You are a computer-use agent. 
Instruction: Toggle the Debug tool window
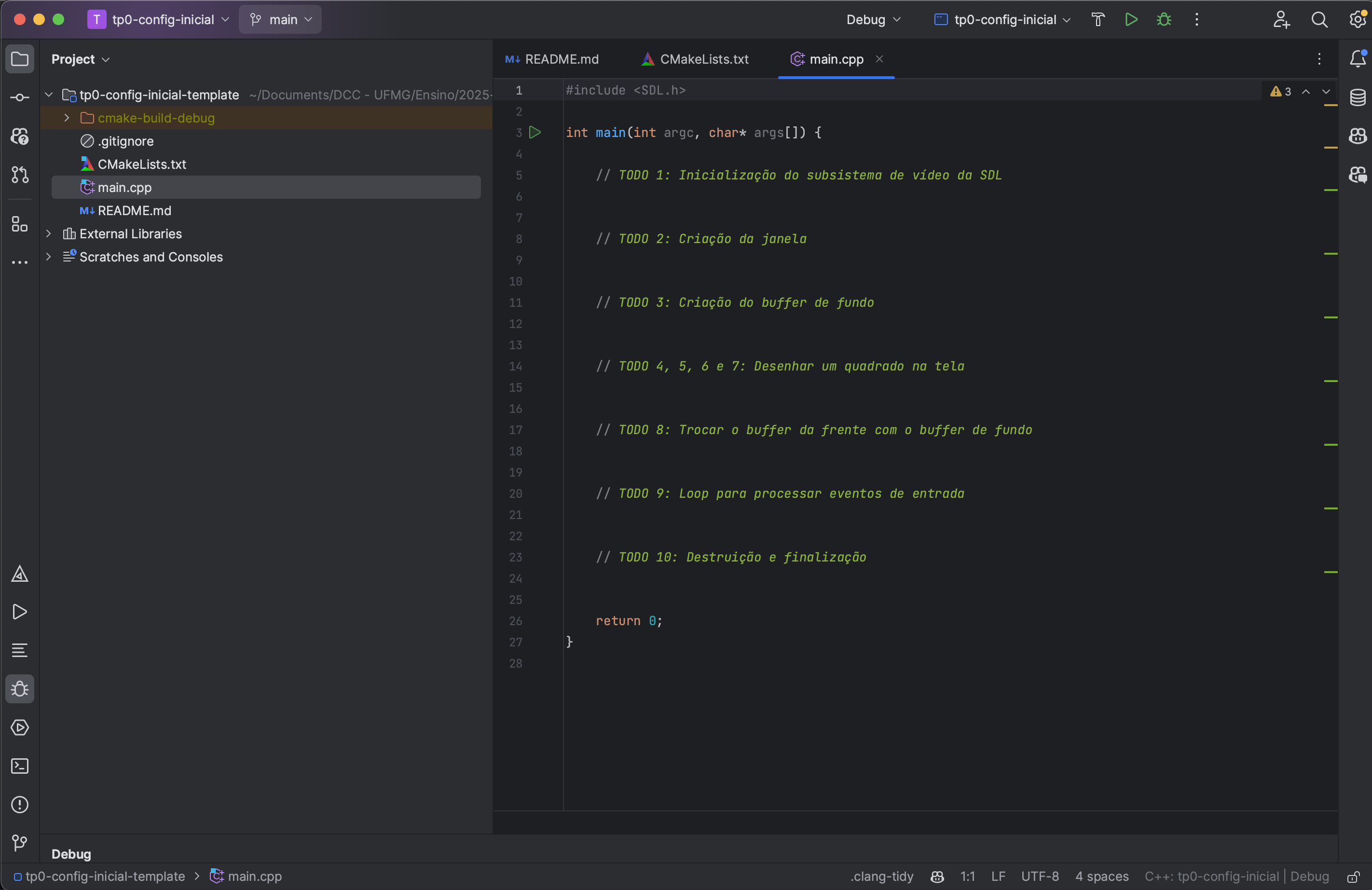[x=20, y=689]
